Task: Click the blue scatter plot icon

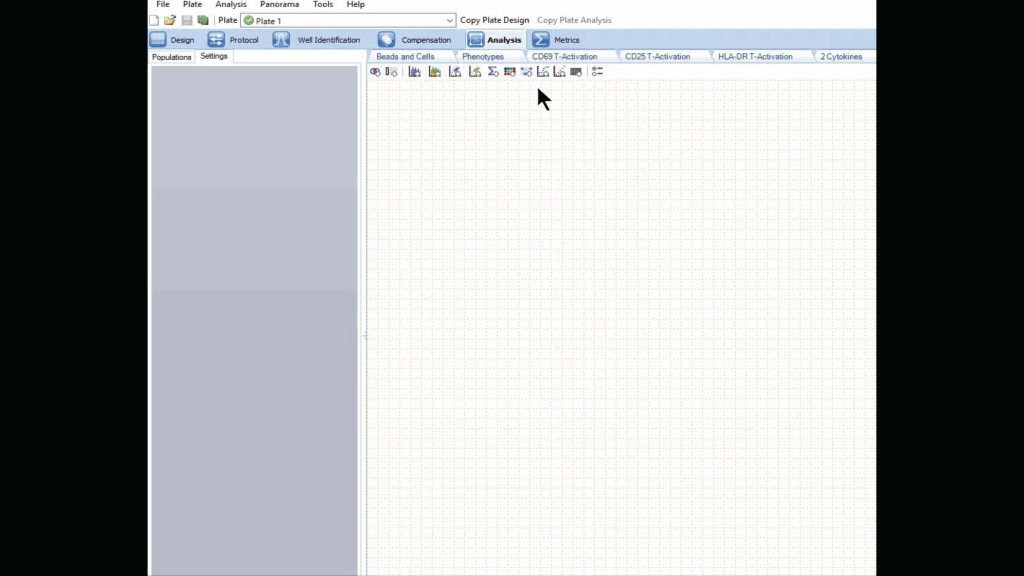Action: pyautogui.click(x=455, y=72)
